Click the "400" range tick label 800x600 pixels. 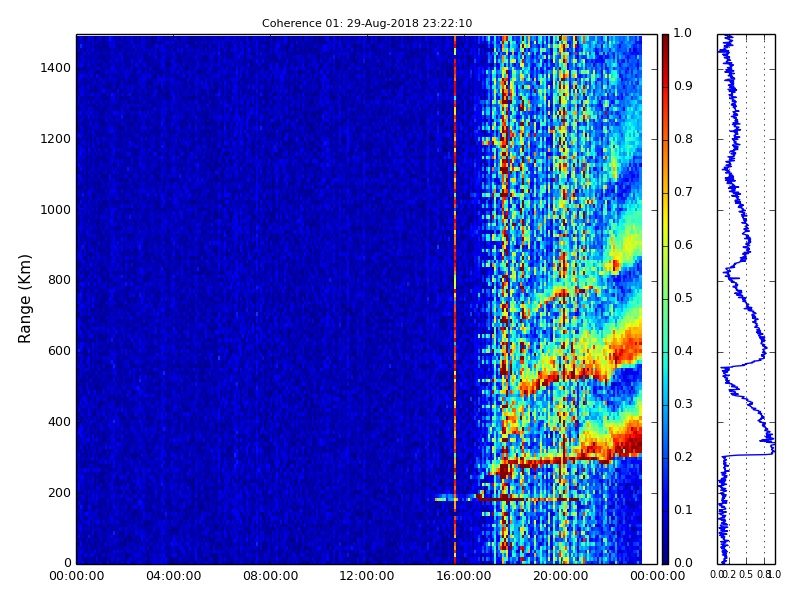(59, 422)
